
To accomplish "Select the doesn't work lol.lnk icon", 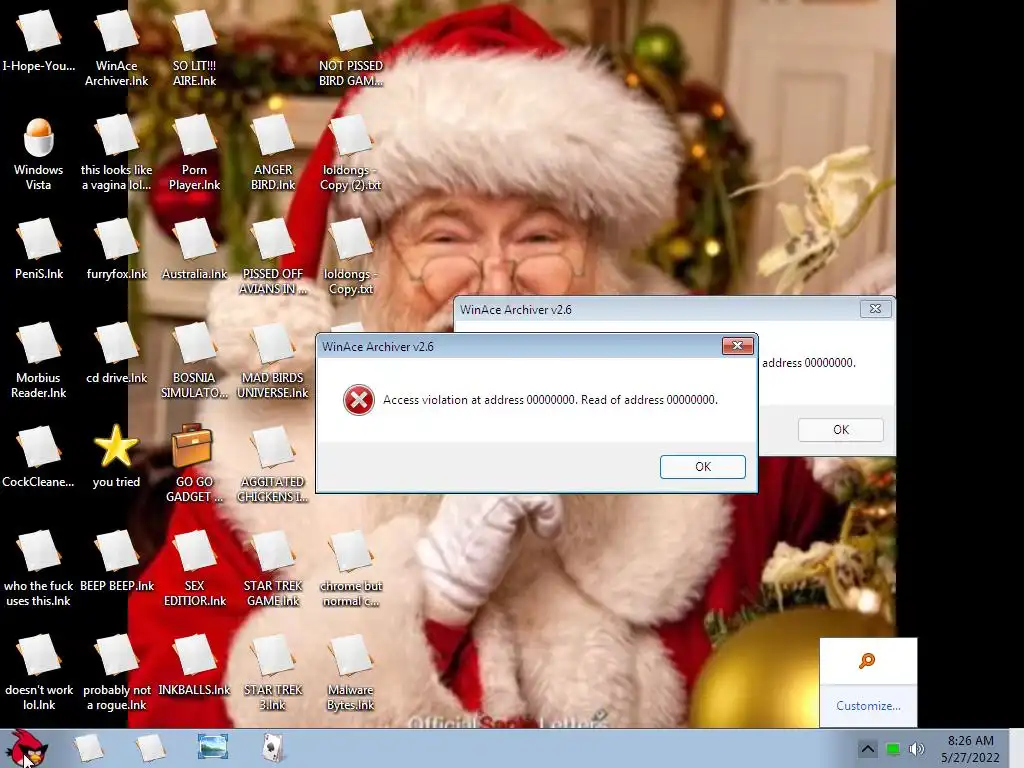I will coord(39,673).
